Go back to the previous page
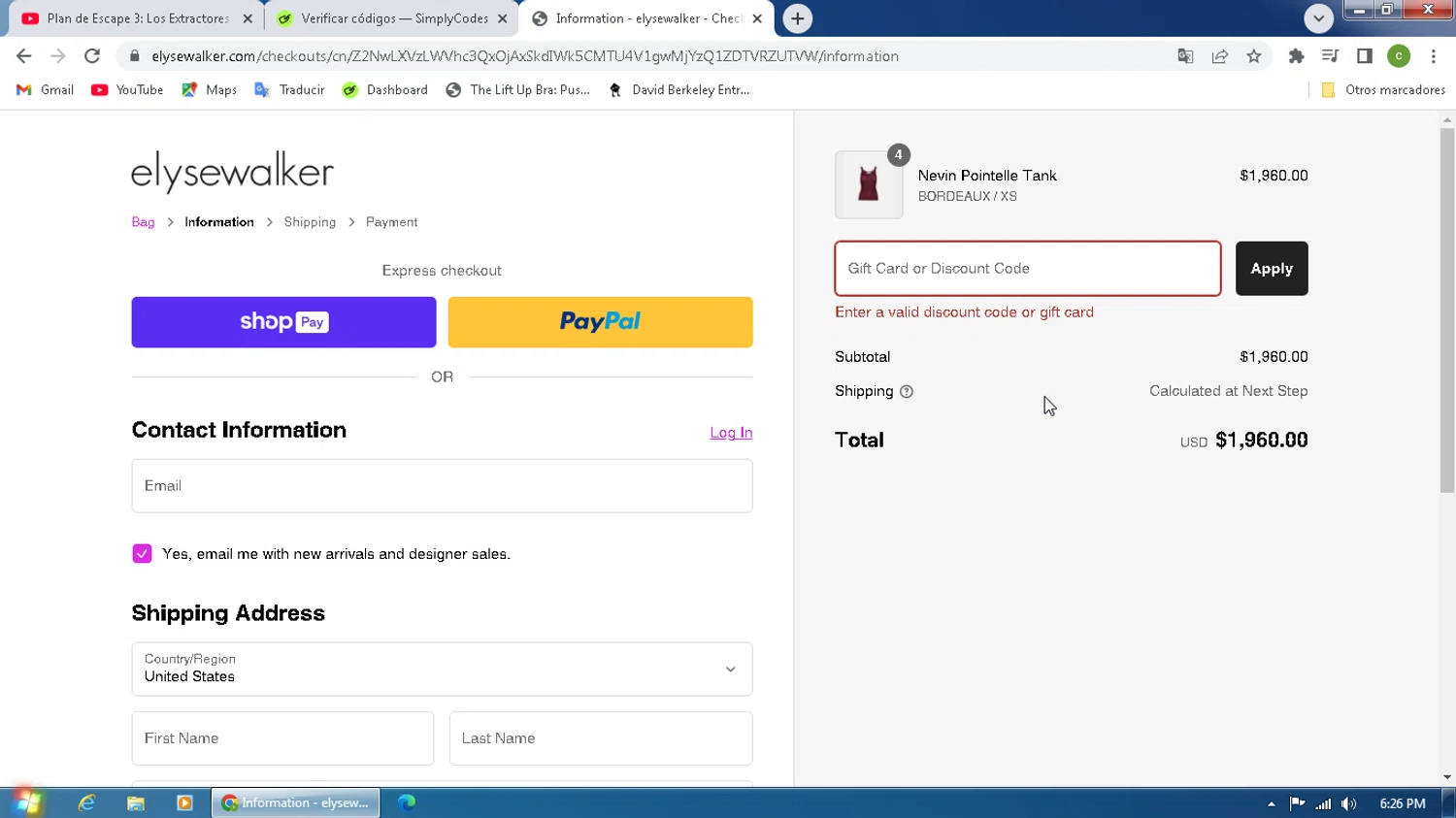1456x818 pixels. (24, 56)
